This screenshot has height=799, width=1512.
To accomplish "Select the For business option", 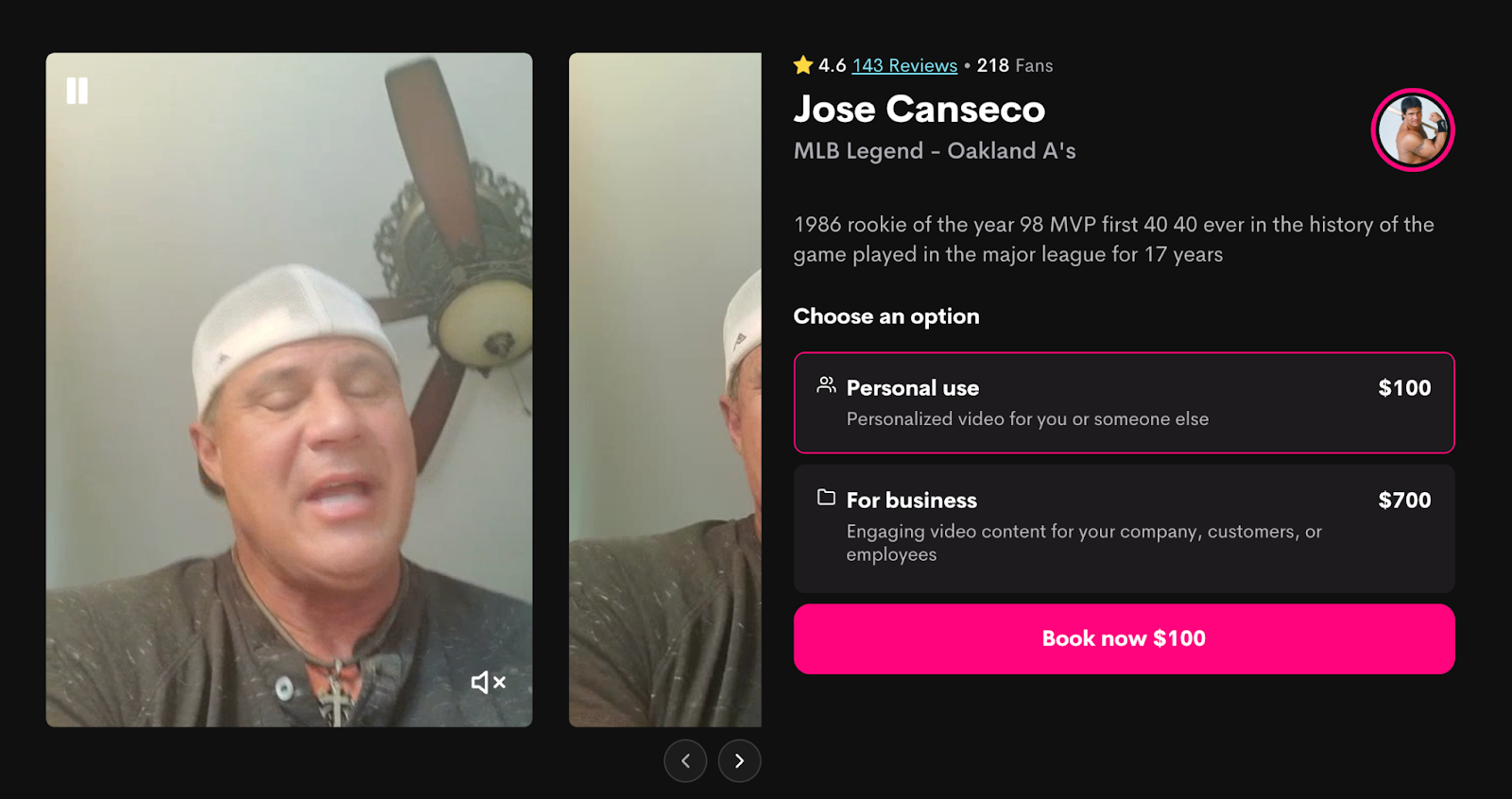I will (x=1124, y=528).
